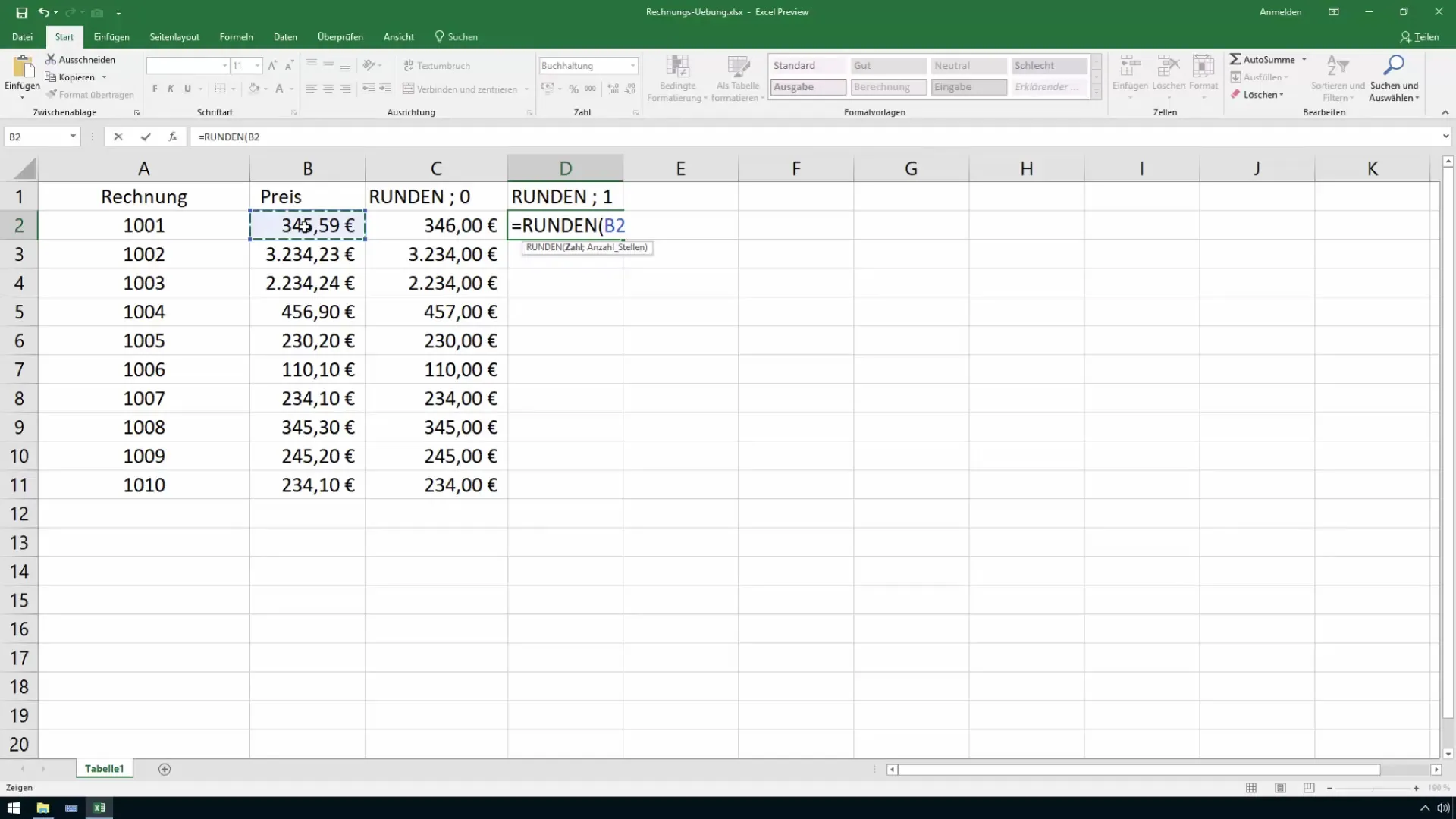Toggle bold F formatting
This screenshot has width=1456, height=819.
click(155, 89)
